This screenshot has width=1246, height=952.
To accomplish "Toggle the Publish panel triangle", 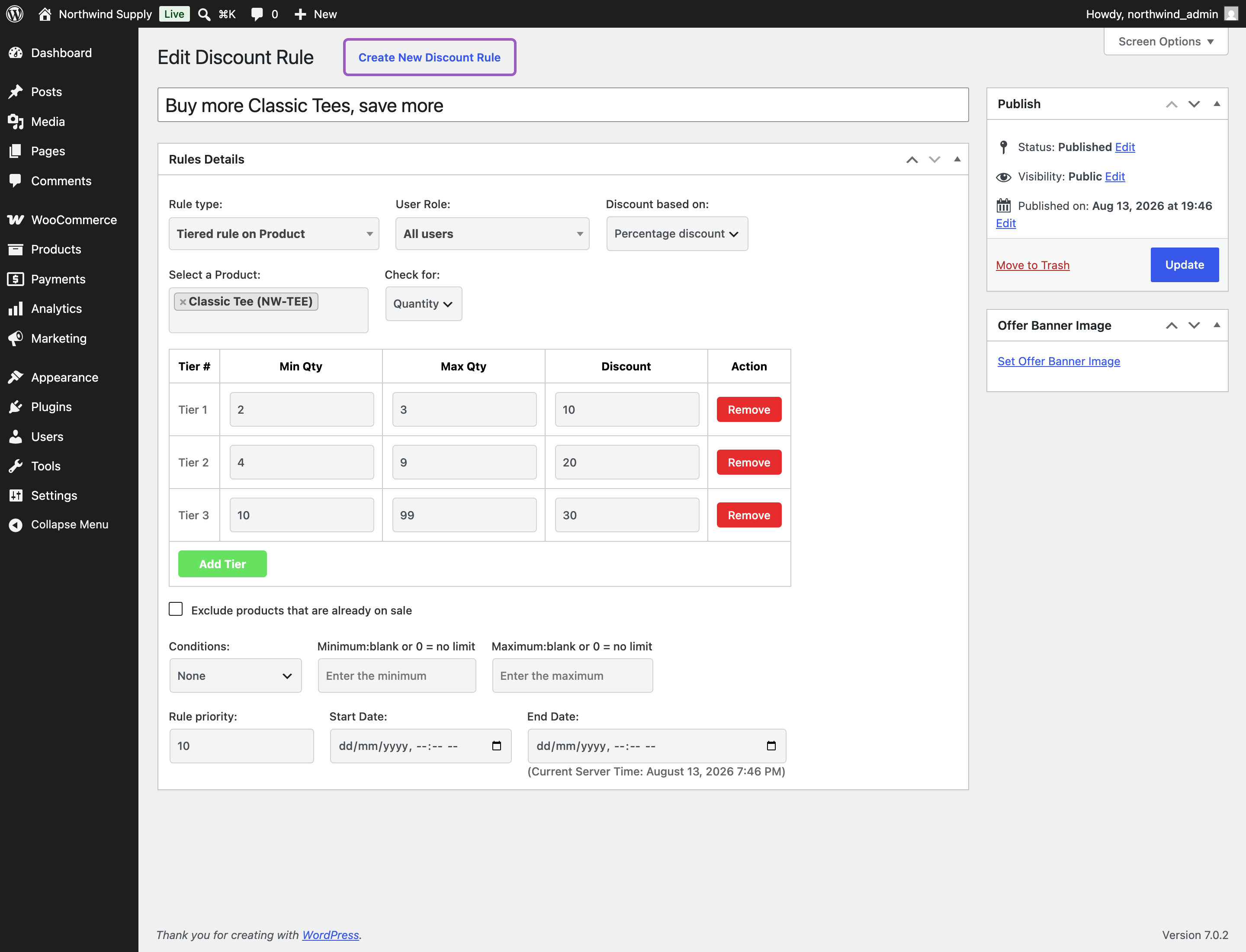I will 1217,104.
